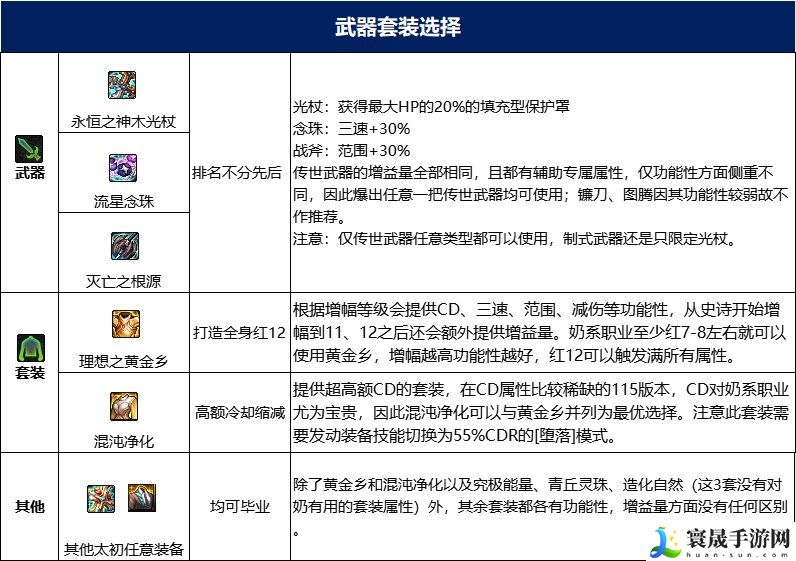Viewport: 796px width, 561px height.
Task: Click the line starting 要发动装备技能切换为55%CDR
Action: coord(454,436)
